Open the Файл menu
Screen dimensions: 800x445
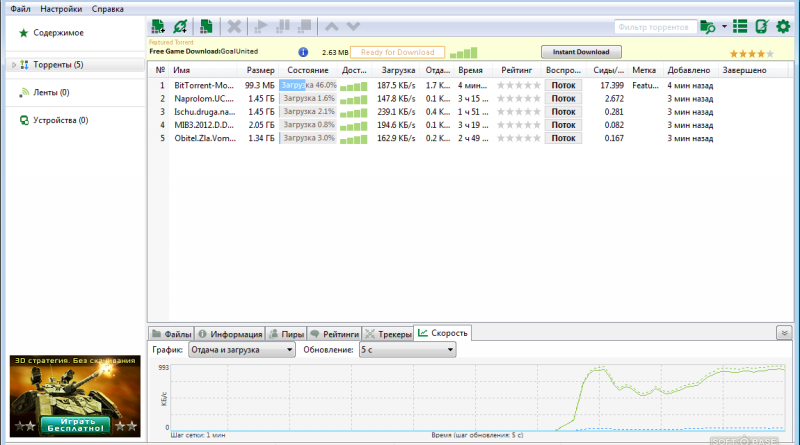coord(20,9)
